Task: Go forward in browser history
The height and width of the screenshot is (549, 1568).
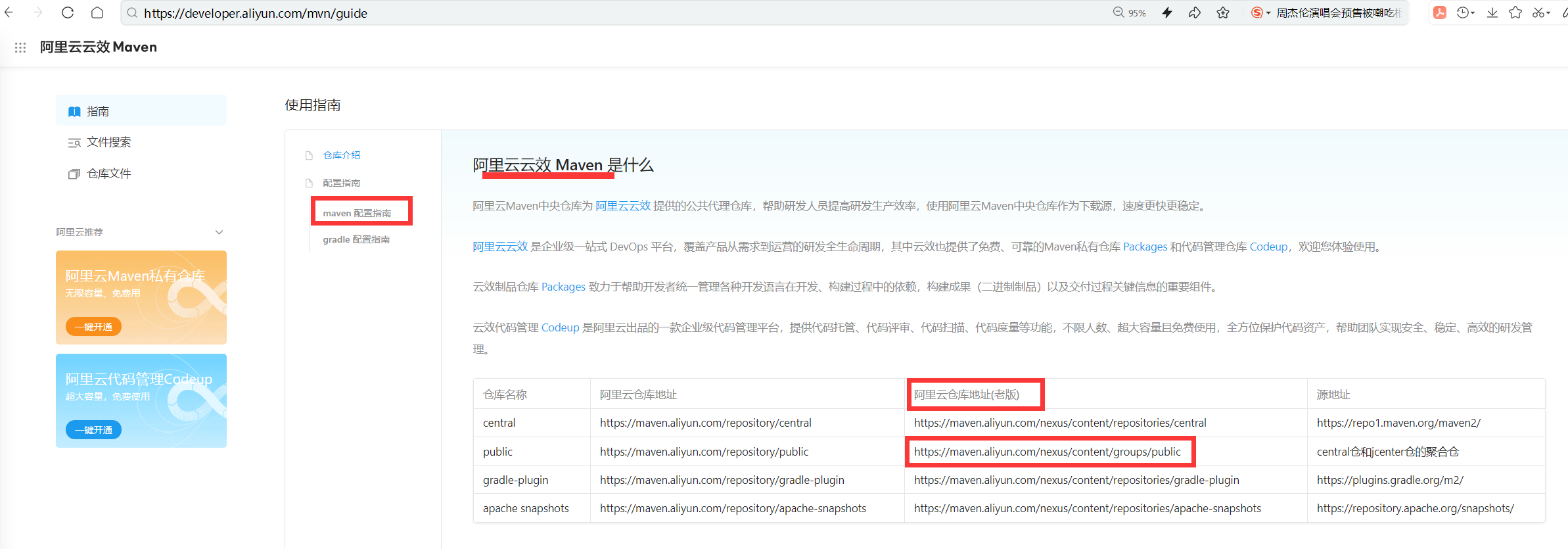Action: coord(38,12)
